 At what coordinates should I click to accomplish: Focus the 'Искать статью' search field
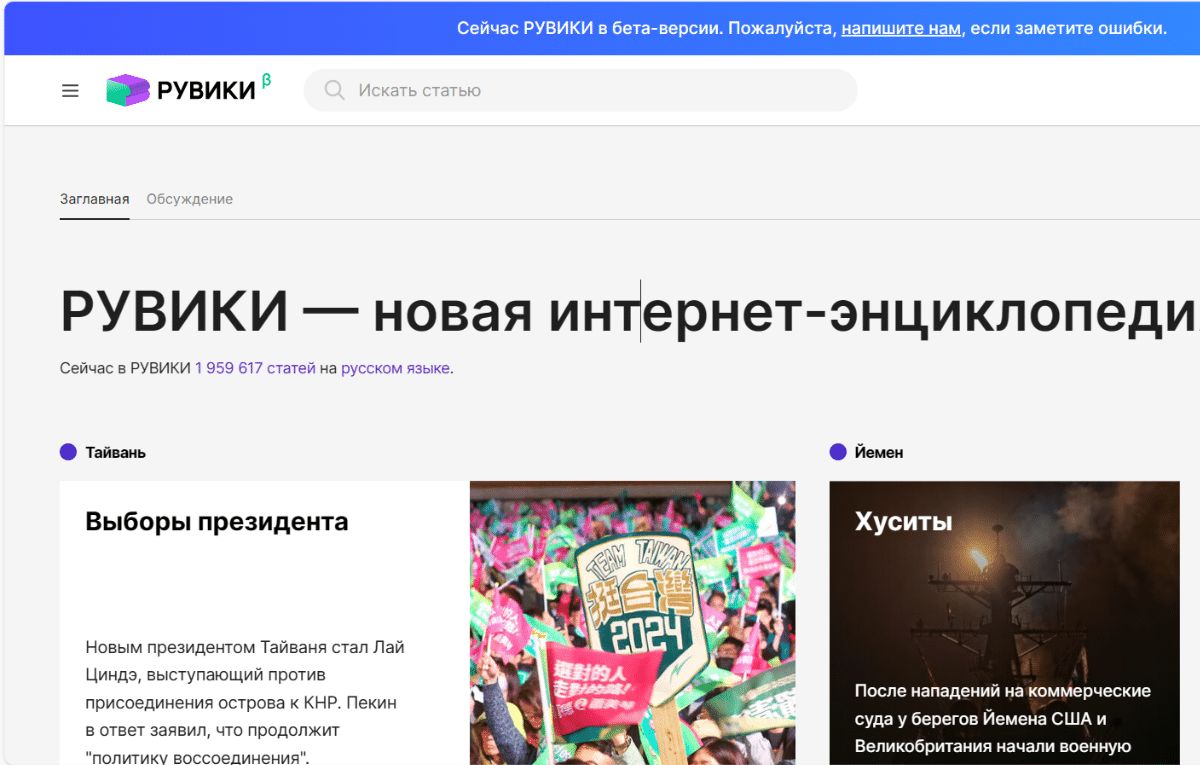click(600, 91)
